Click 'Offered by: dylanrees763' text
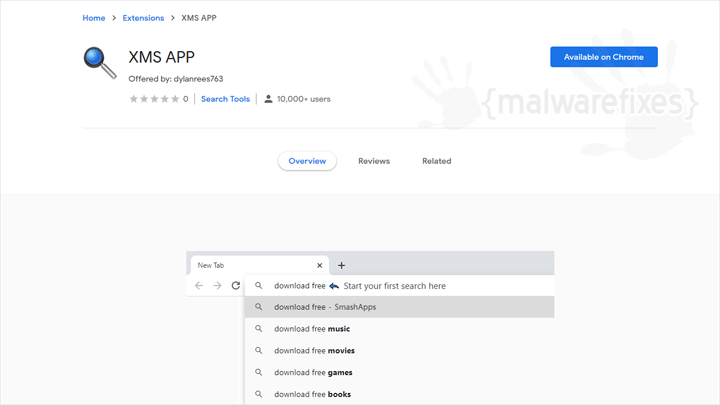 coord(176,79)
